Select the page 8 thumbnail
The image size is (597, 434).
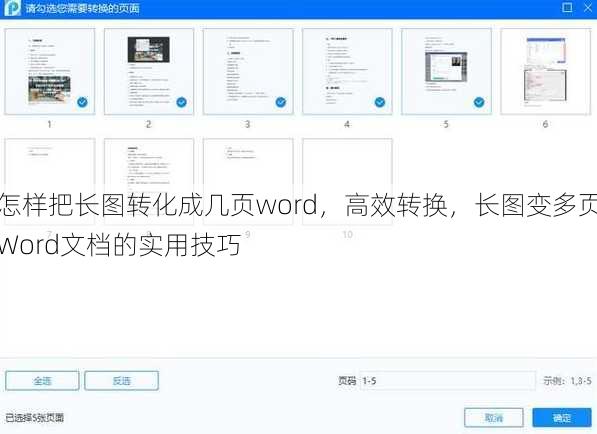149,181
